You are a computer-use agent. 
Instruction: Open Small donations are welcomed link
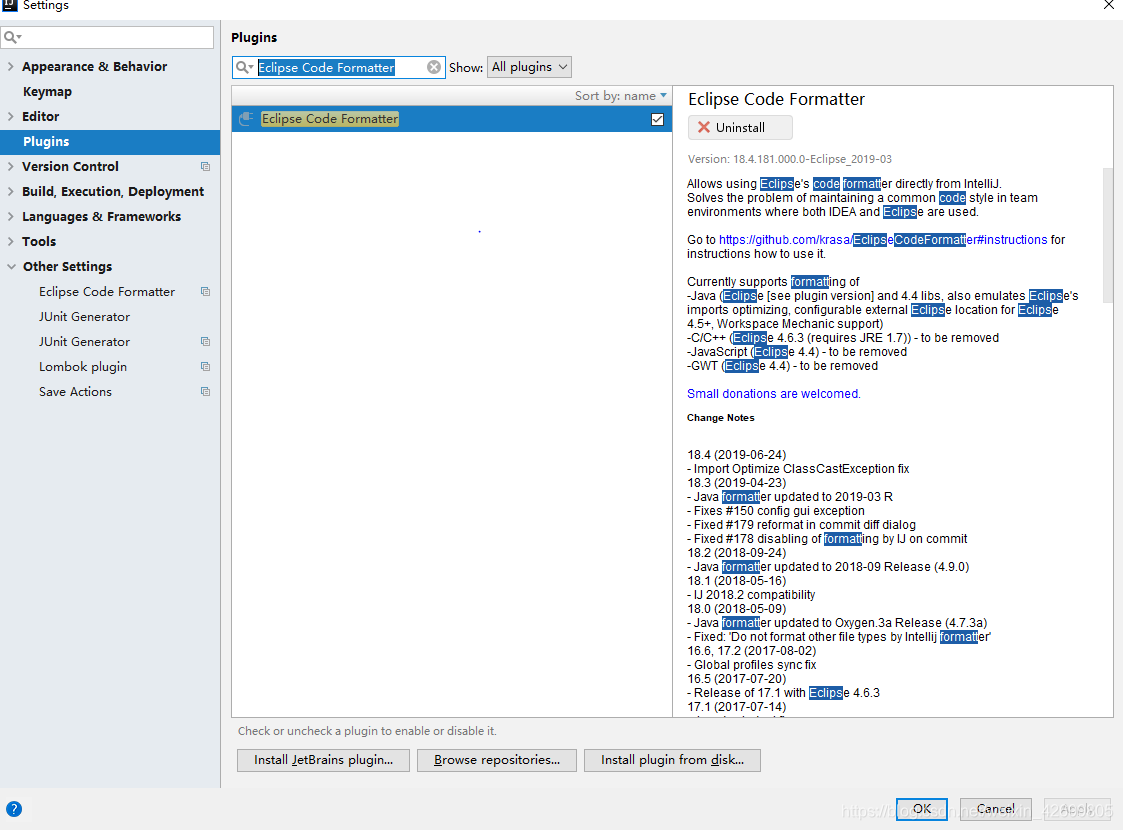[x=773, y=394]
